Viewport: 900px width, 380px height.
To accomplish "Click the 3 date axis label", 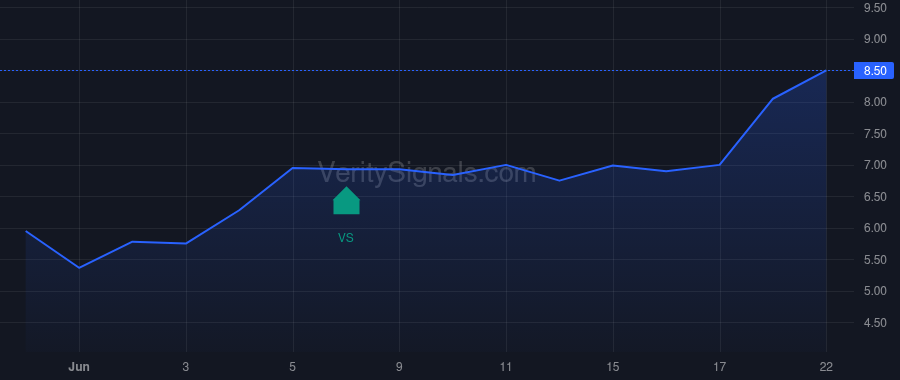I will click(186, 367).
